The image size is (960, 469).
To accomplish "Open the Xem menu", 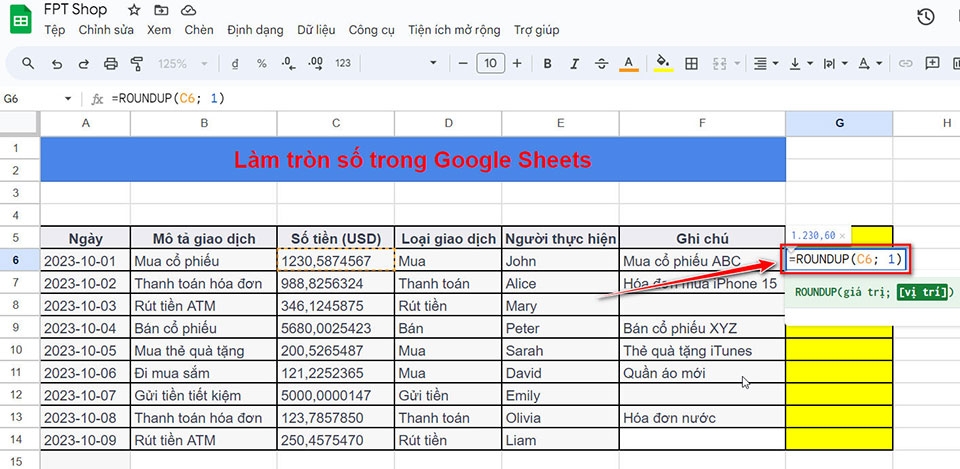I will (x=159, y=30).
